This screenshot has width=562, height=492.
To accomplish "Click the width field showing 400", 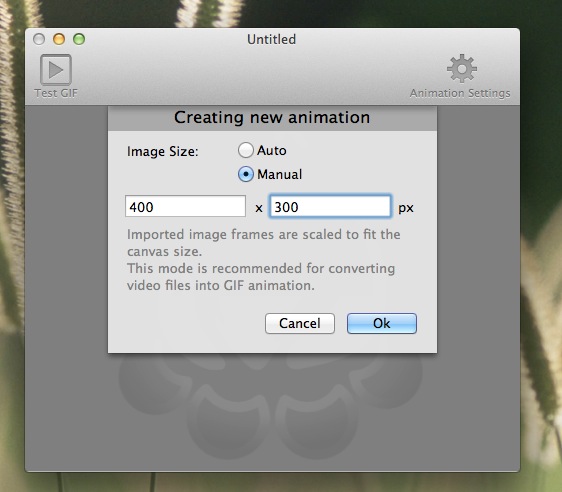I will pos(185,206).
